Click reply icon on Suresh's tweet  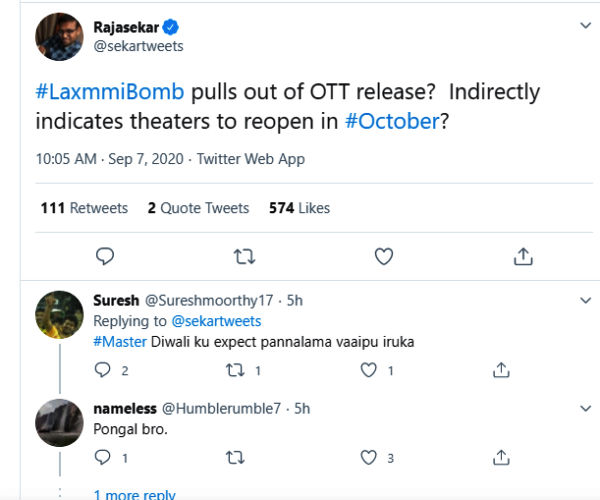pyautogui.click(x=102, y=370)
